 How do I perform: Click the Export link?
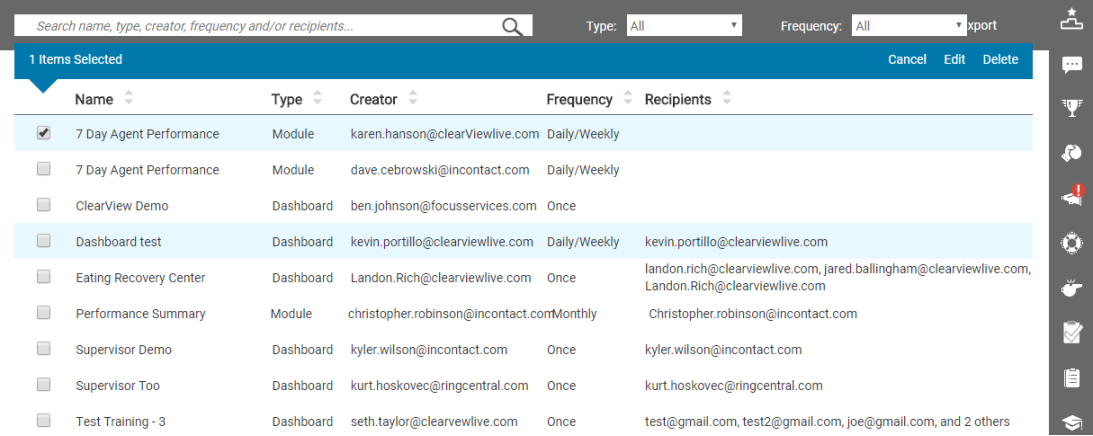981,26
